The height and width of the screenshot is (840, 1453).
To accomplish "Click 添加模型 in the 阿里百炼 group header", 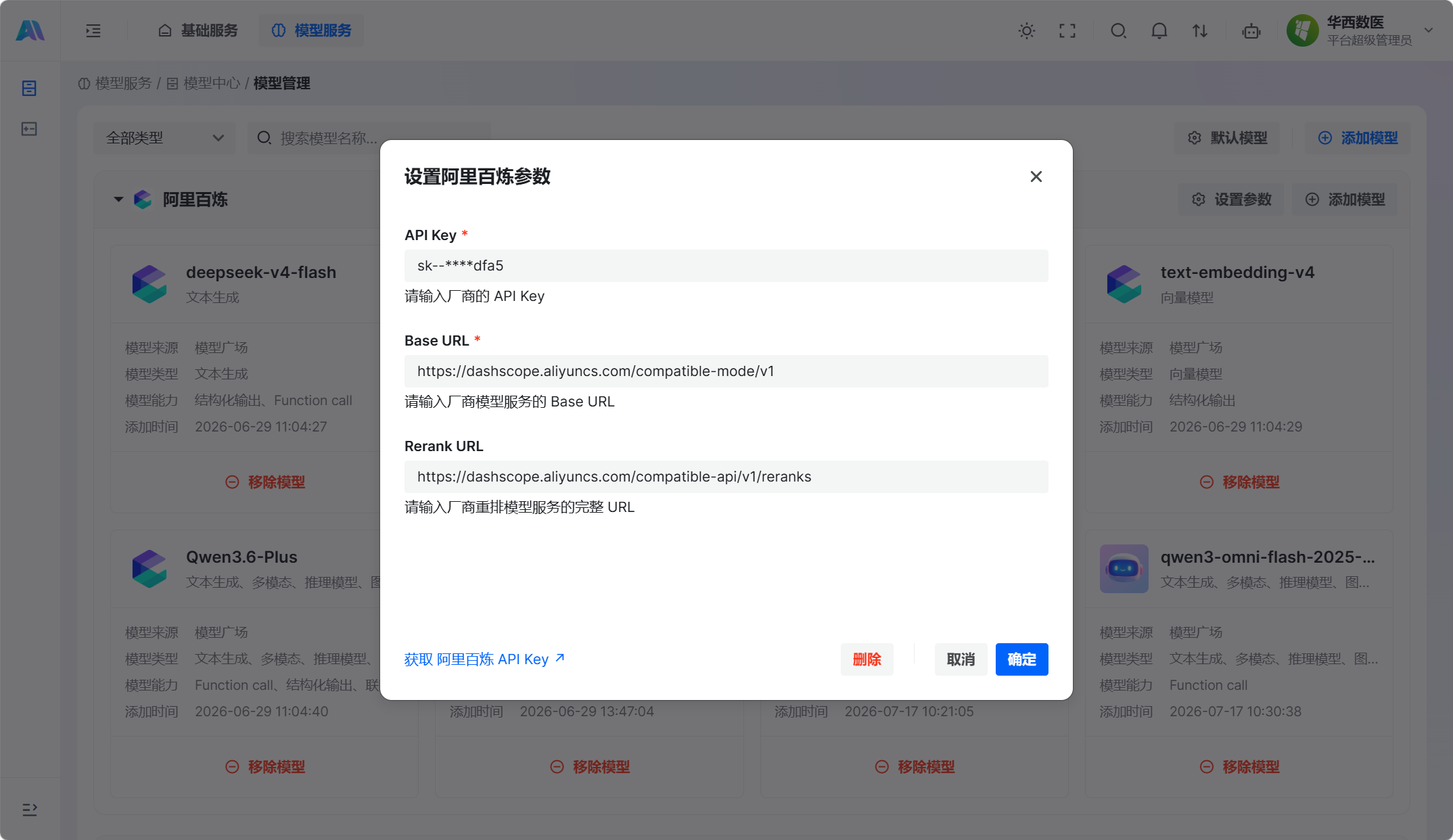I will click(1345, 200).
